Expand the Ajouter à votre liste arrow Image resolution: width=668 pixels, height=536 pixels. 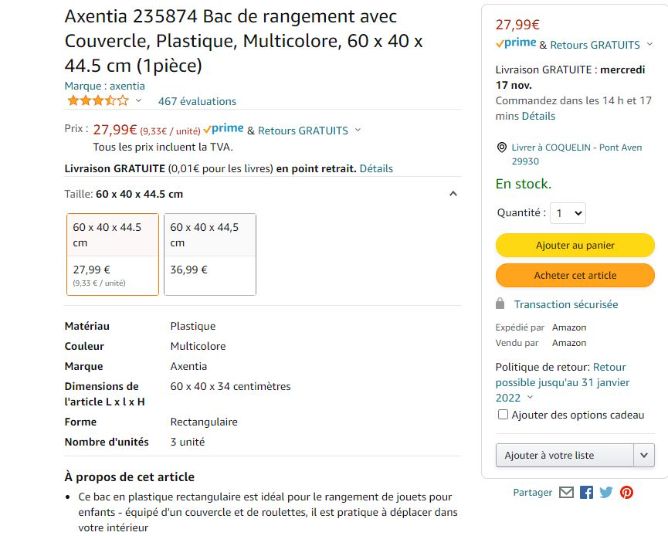644,455
